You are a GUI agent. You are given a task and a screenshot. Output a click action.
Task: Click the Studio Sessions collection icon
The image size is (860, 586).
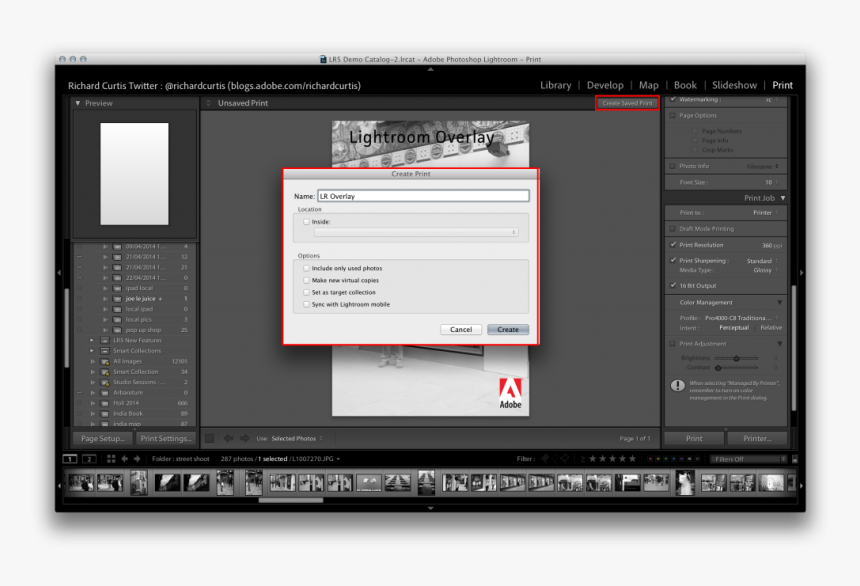[105, 382]
